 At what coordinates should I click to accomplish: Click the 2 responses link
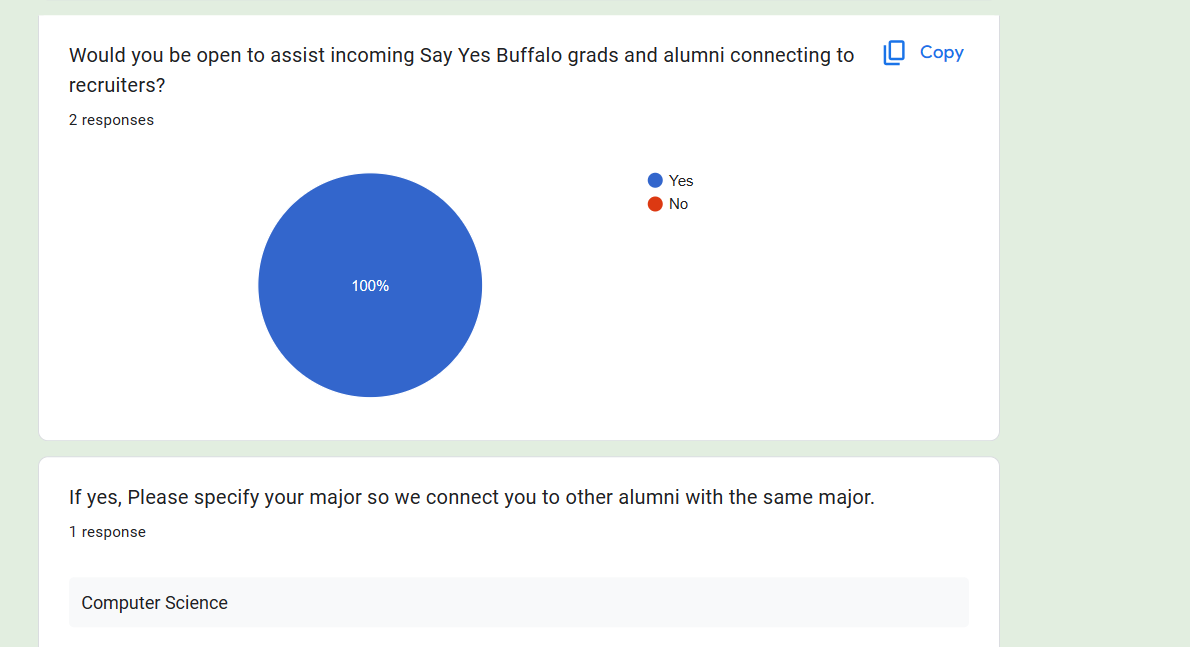111,119
